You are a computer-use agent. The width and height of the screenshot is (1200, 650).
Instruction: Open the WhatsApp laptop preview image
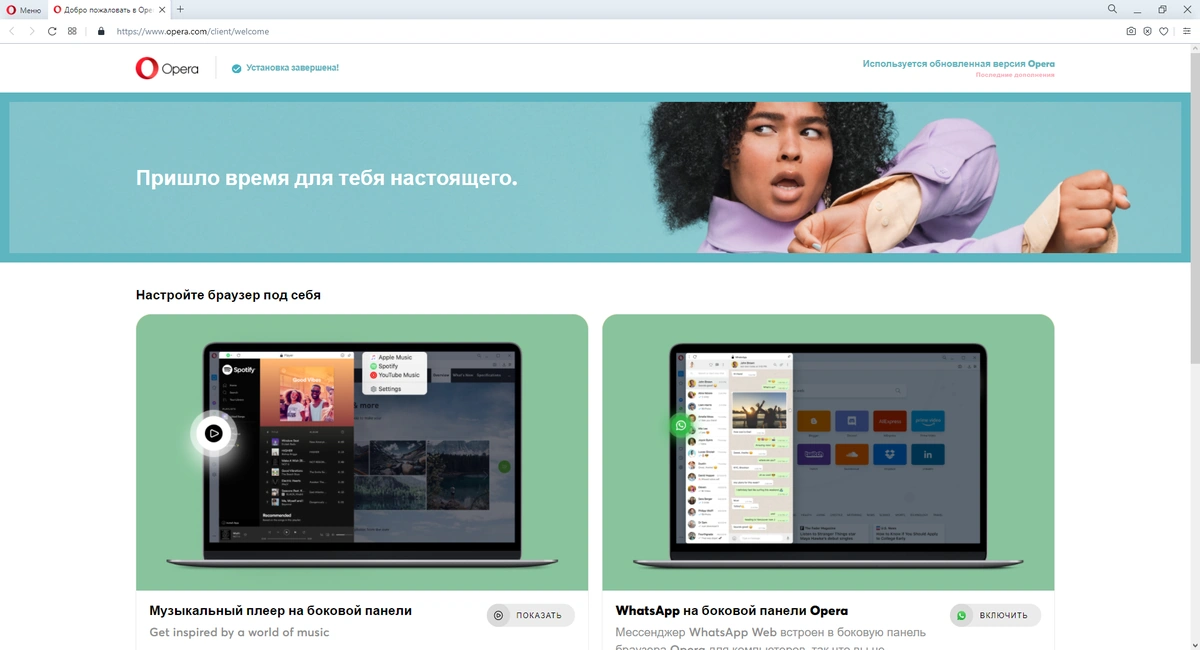tap(828, 453)
